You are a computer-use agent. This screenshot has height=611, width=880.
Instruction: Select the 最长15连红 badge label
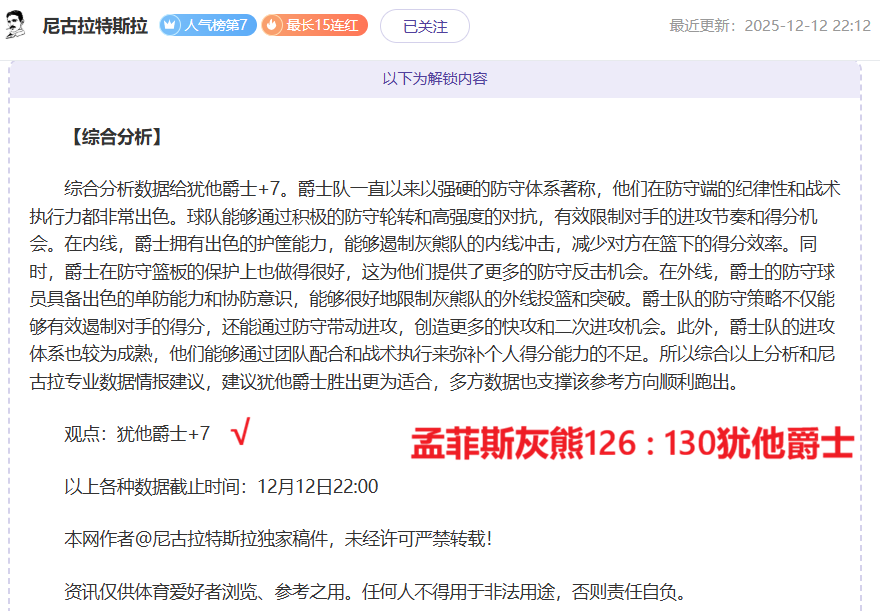click(x=324, y=26)
